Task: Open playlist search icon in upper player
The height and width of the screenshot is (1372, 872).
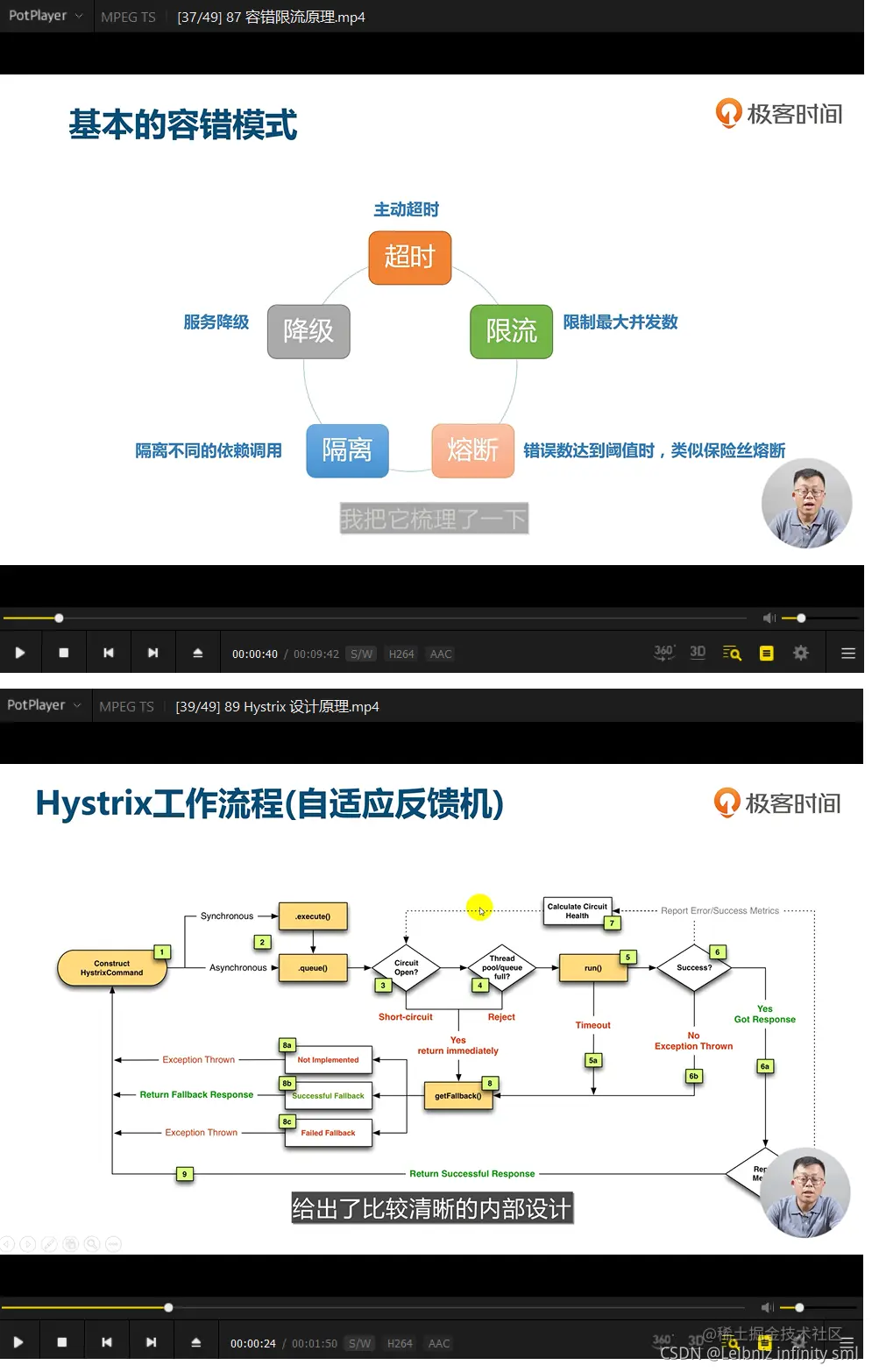Action: pyautogui.click(x=732, y=653)
